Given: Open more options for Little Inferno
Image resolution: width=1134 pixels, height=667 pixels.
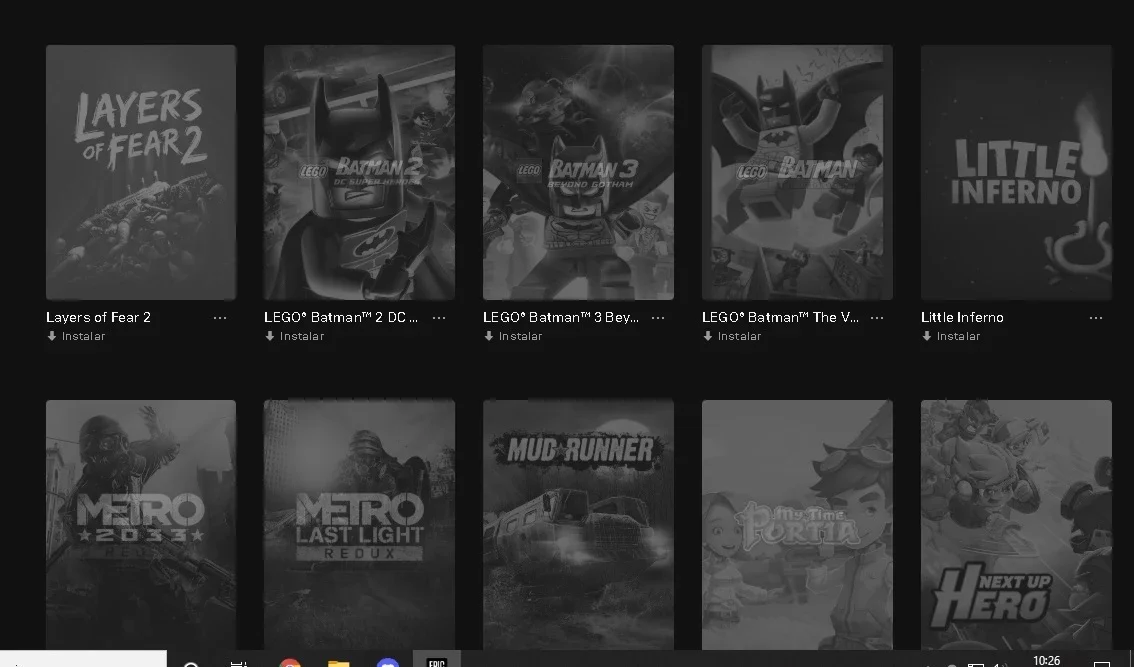Looking at the screenshot, I should 1096,318.
